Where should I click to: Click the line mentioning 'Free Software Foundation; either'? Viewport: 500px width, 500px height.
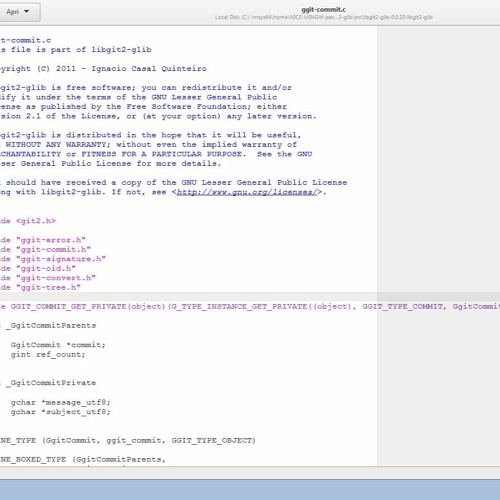coord(143,107)
